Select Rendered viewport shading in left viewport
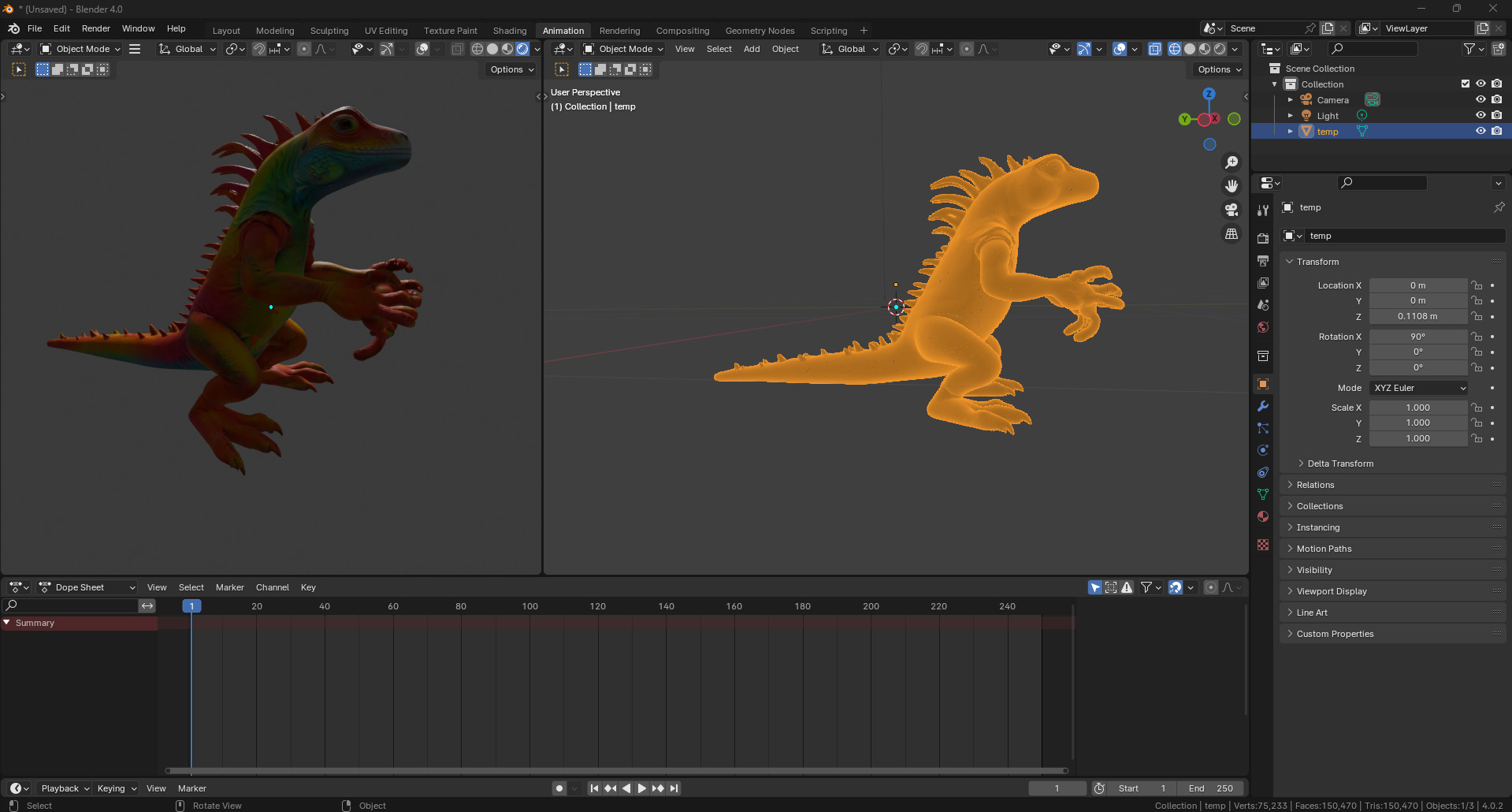The height and width of the screenshot is (812, 1512). [x=522, y=49]
